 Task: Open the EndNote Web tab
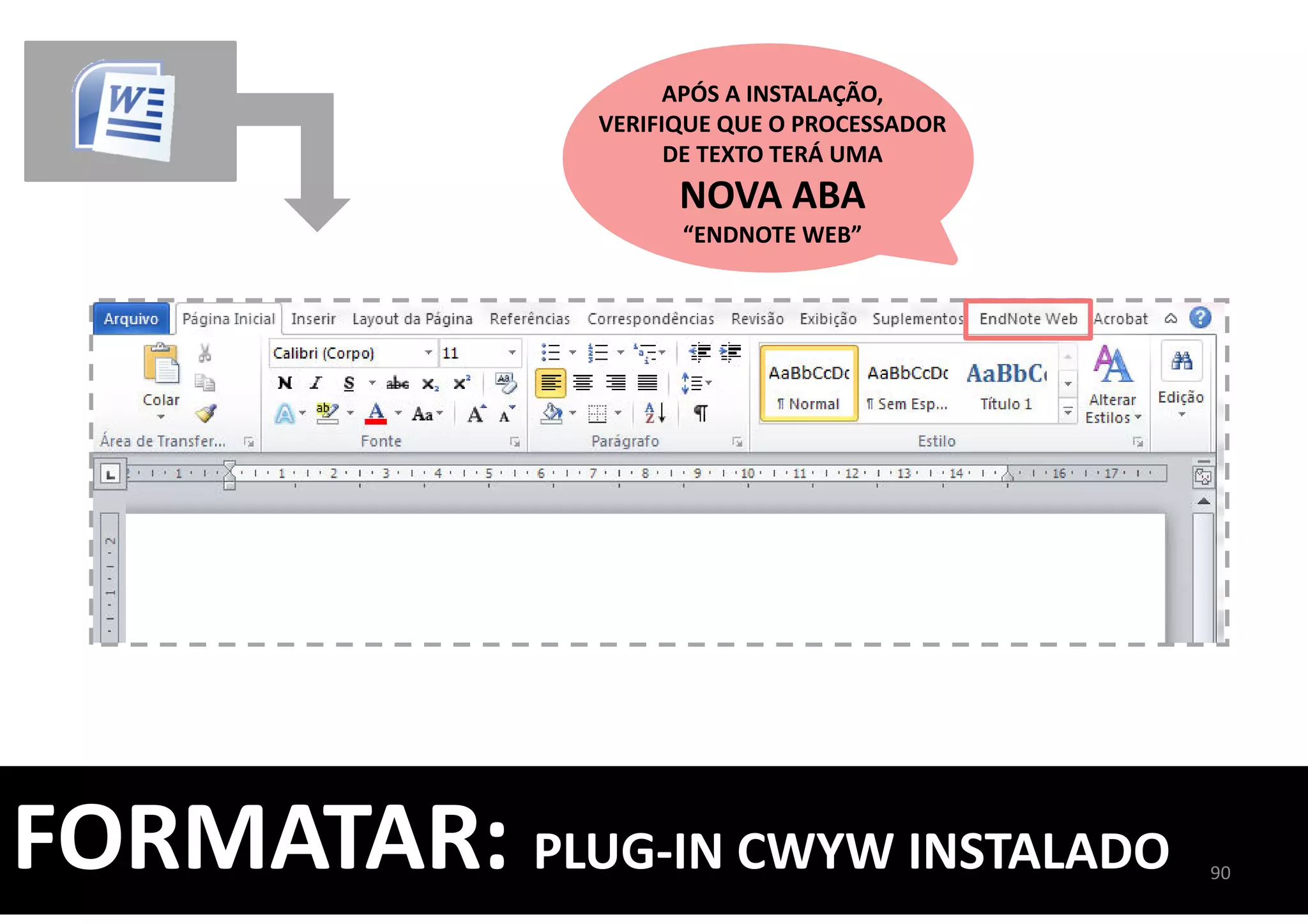[1028, 319]
